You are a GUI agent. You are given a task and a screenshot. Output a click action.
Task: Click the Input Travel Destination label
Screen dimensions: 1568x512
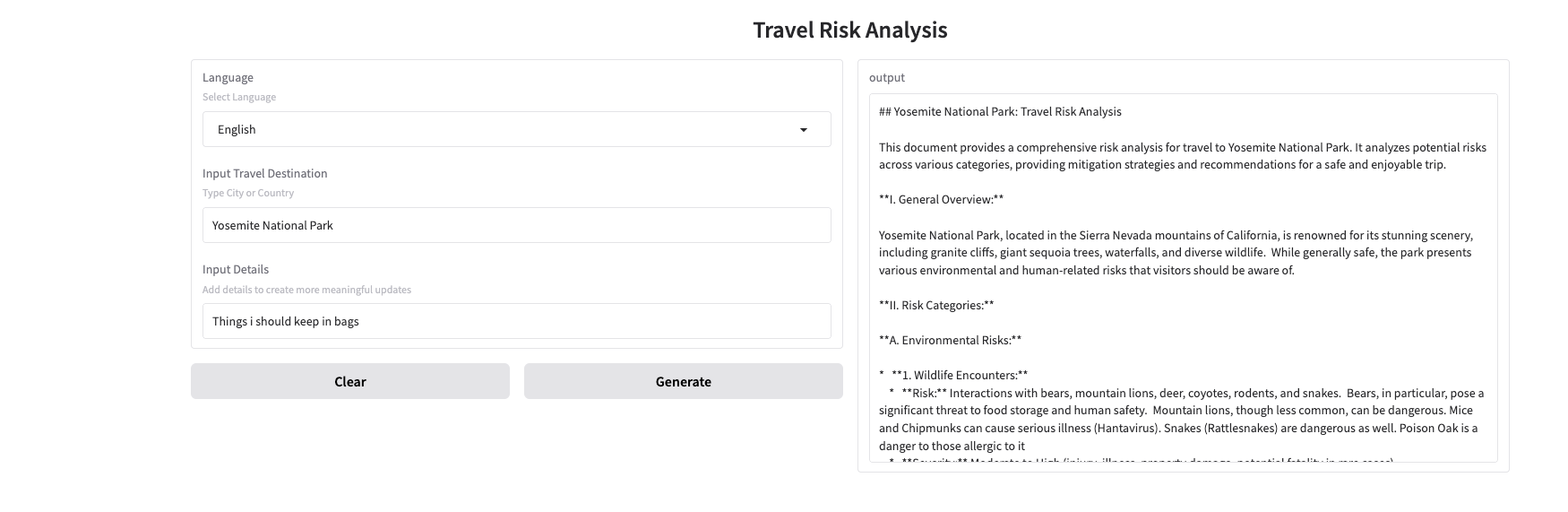264,174
